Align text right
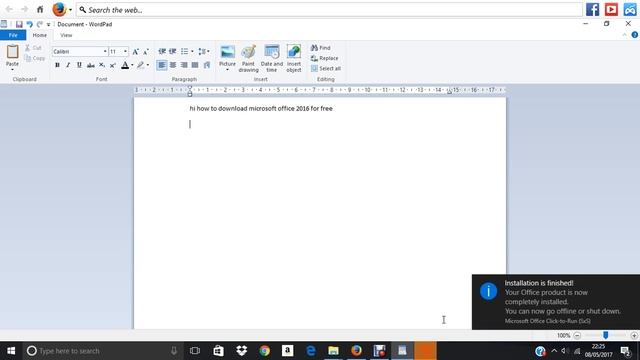The height and width of the screenshot is (360, 640). [x=184, y=65]
